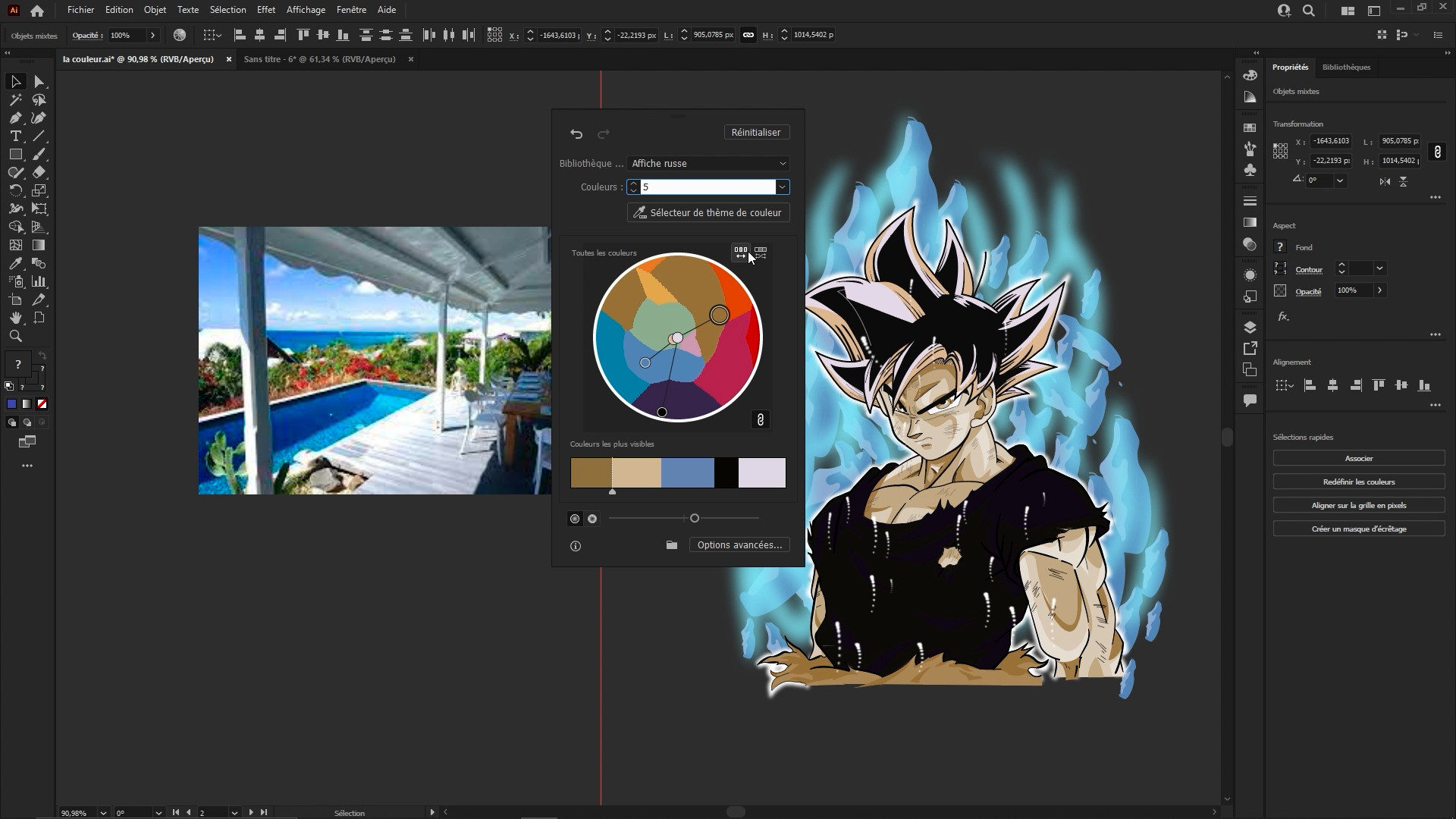The width and height of the screenshot is (1456, 819).
Task: Open the info icon in recolor dialog
Action: pos(576,546)
